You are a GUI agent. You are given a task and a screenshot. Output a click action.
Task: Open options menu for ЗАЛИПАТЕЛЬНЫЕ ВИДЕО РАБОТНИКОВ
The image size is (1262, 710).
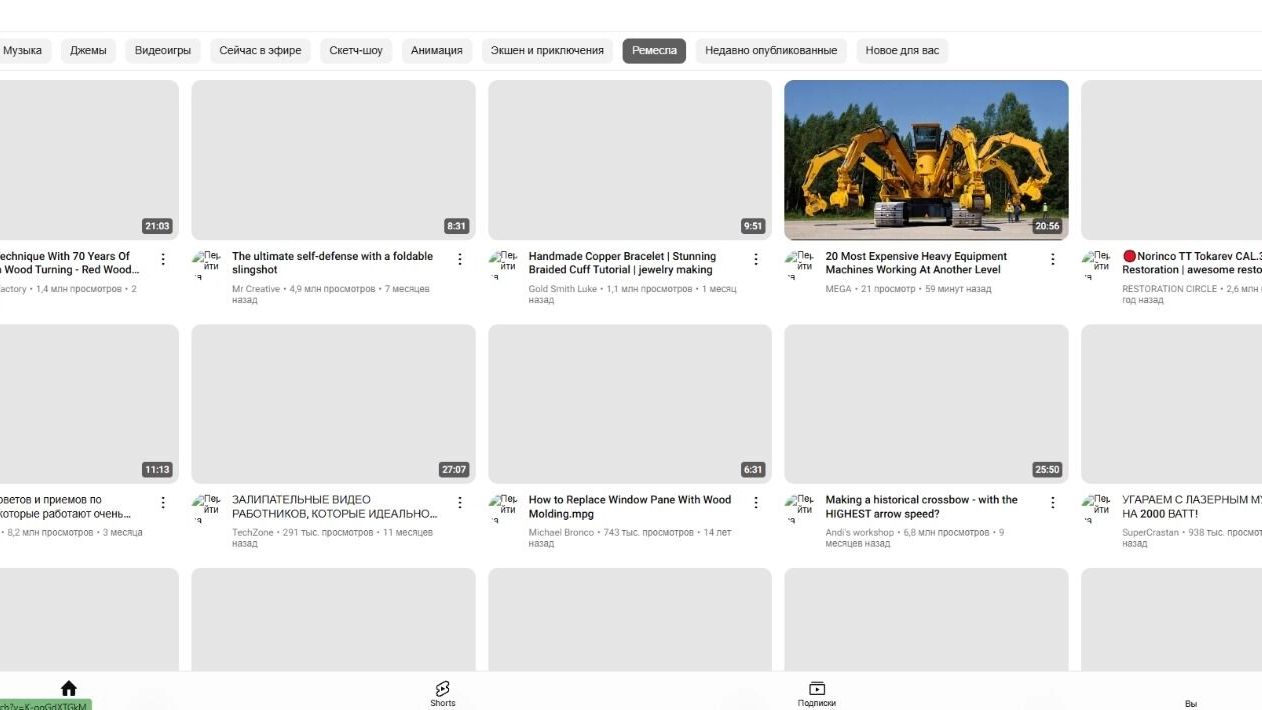(x=460, y=503)
